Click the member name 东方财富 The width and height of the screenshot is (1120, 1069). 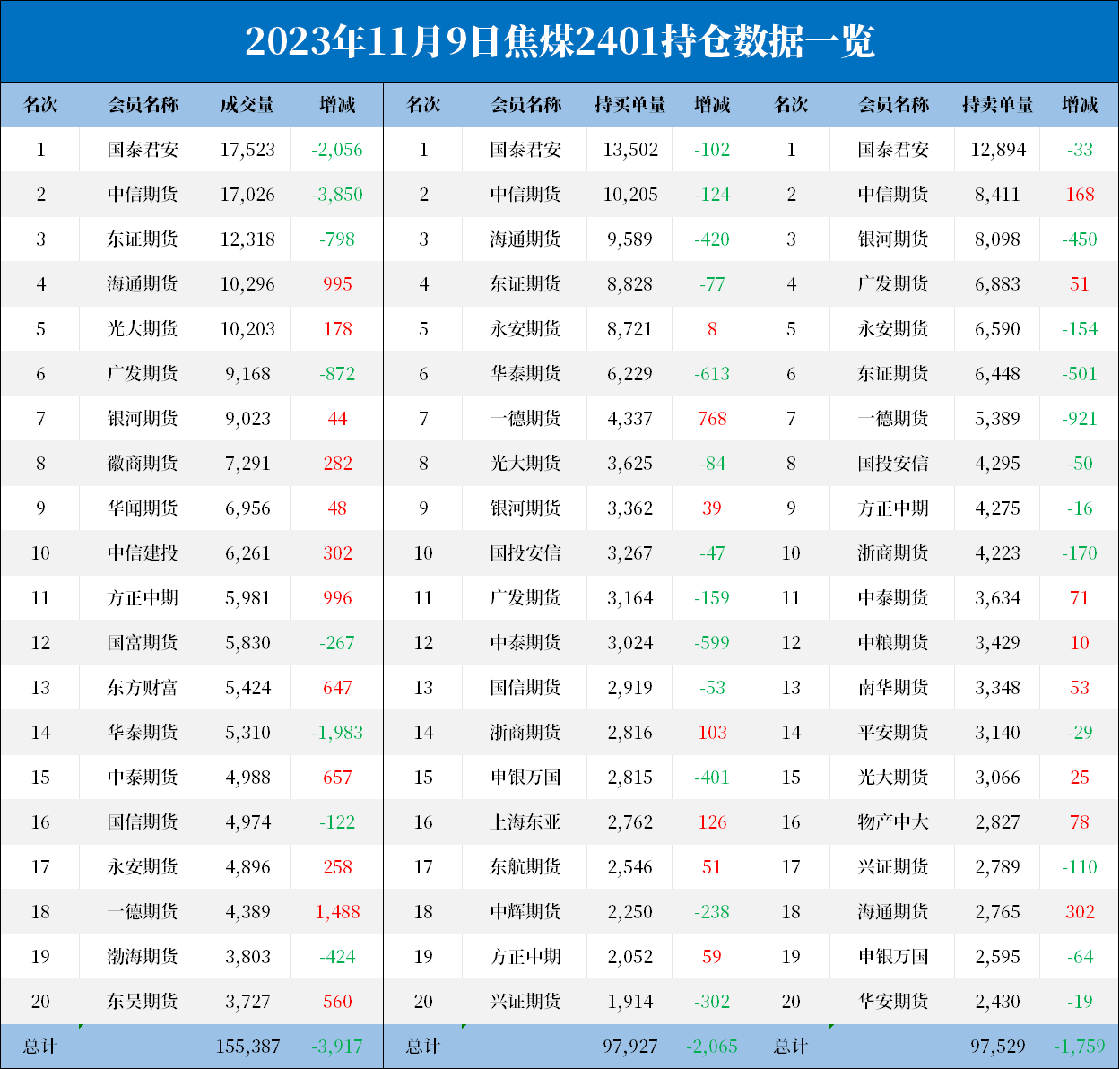(143, 688)
